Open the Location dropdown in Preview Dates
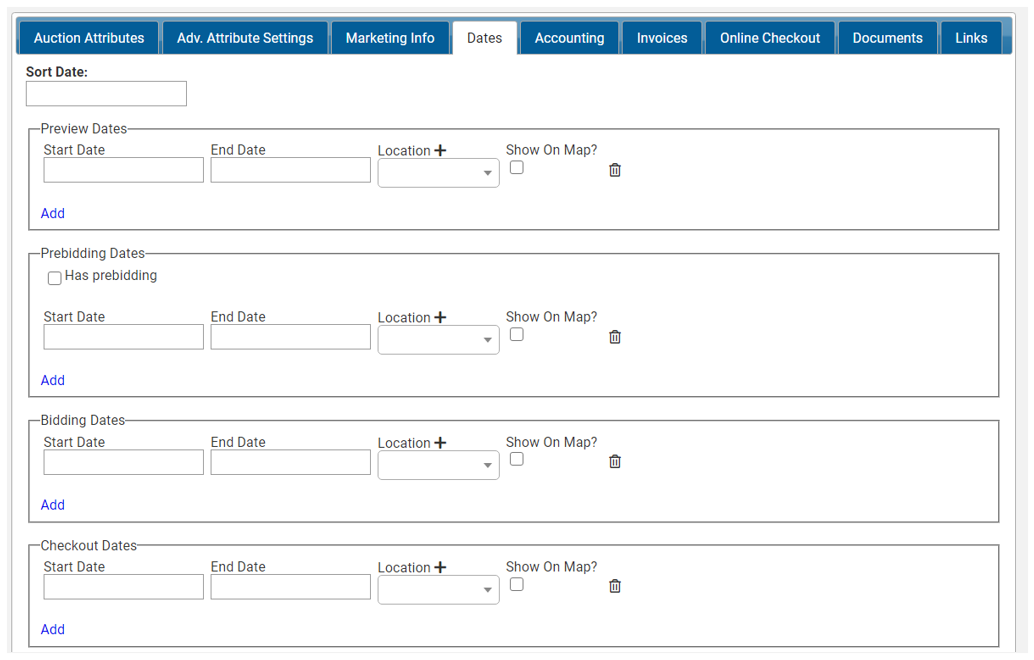 (x=438, y=172)
